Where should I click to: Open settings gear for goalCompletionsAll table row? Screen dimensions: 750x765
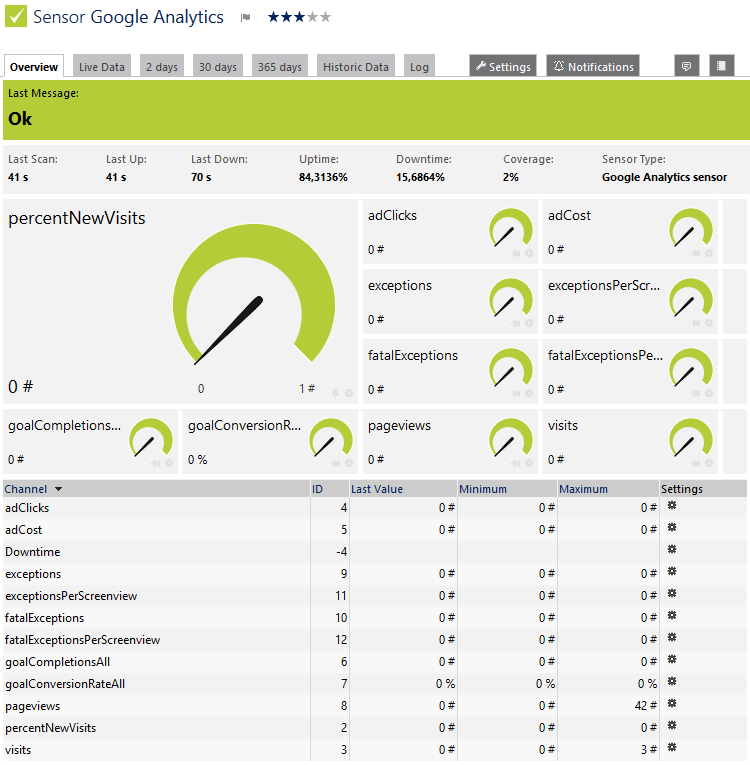point(672,660)
